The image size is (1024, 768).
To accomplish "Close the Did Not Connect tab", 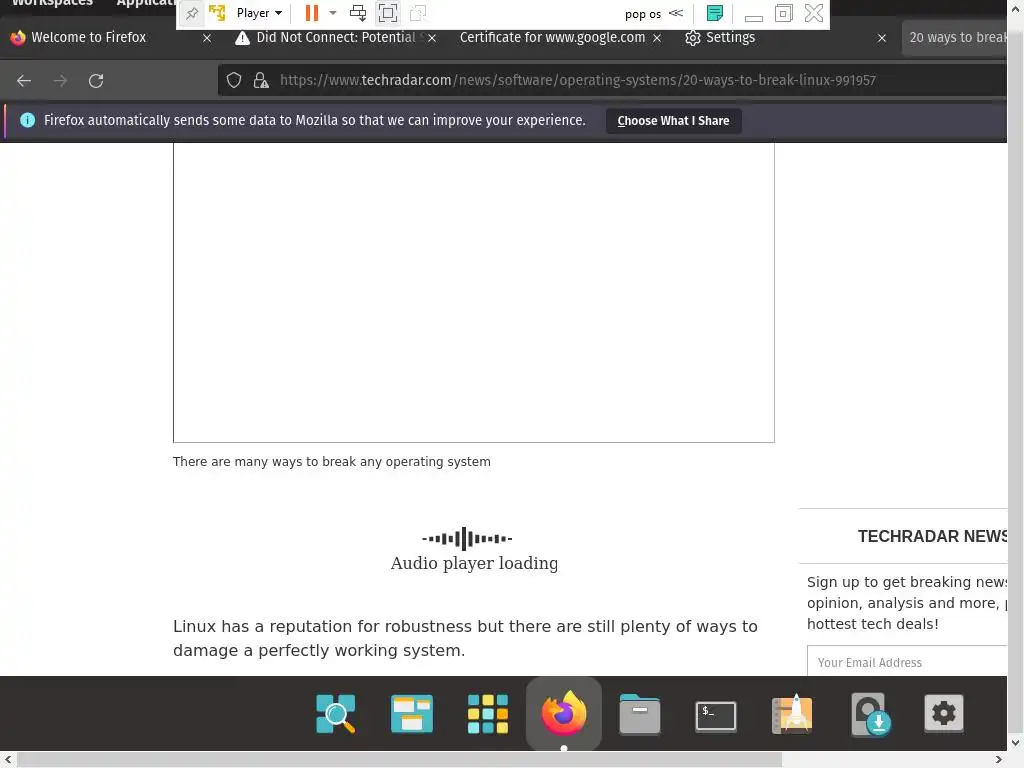I will [432, 38].
